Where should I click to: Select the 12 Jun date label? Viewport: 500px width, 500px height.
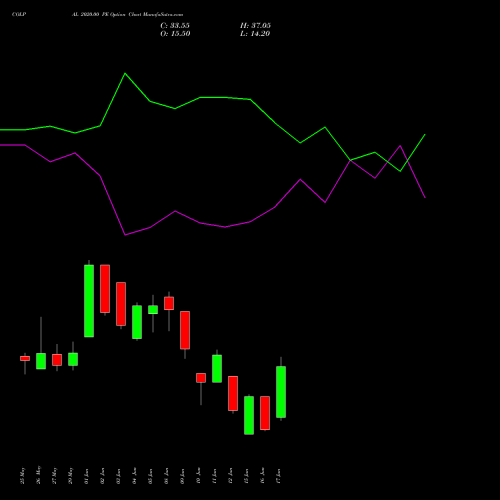(231, 476)
